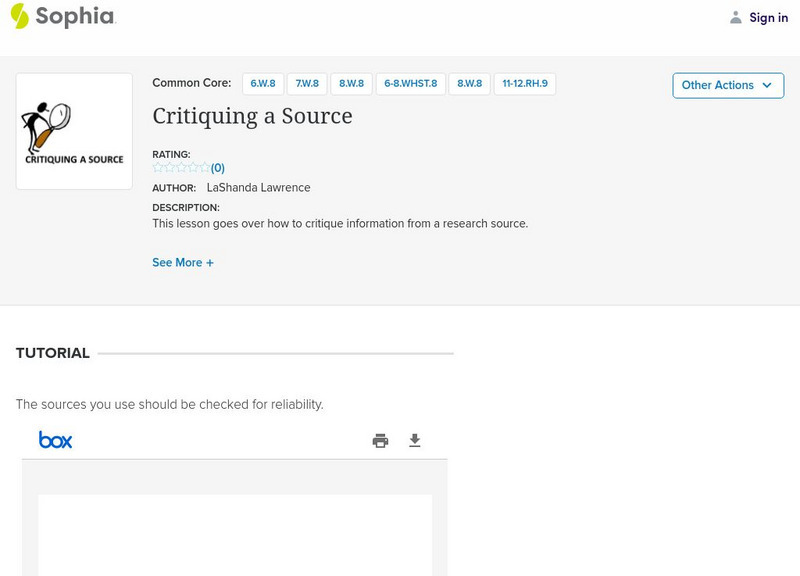Open the 11-12.RH.9 standard tag
Viewport: 800px width, 576px height.
(524, 84)
